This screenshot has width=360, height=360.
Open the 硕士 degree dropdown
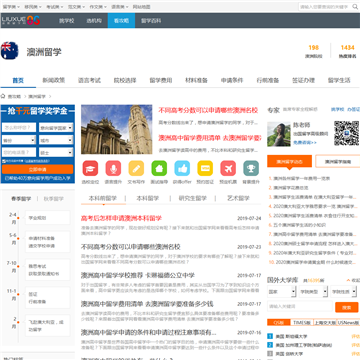56,153
